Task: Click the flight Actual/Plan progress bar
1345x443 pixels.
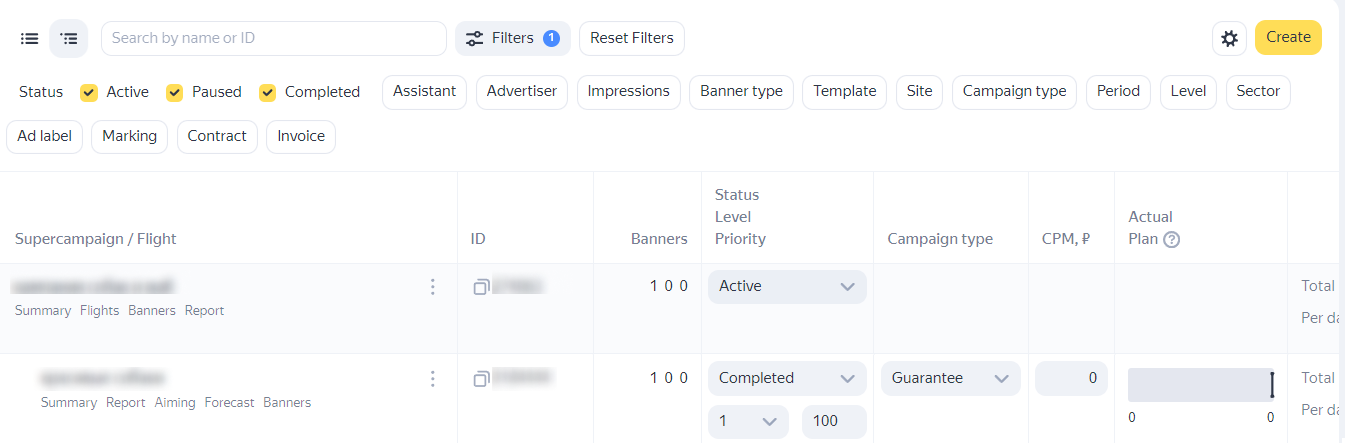Action: click(x=1200, y=385)
